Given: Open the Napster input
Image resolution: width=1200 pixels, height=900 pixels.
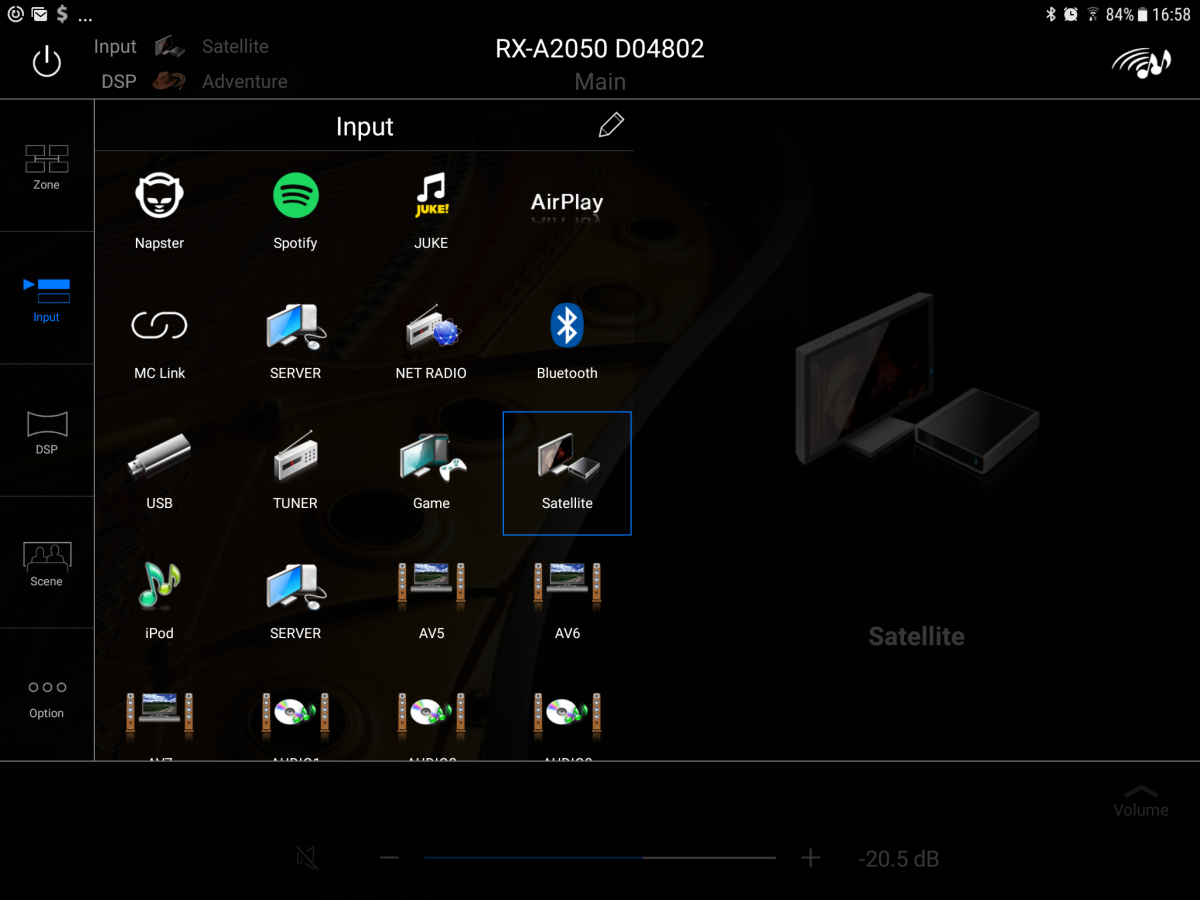Looking at the screenshot, I should point(160,210).
